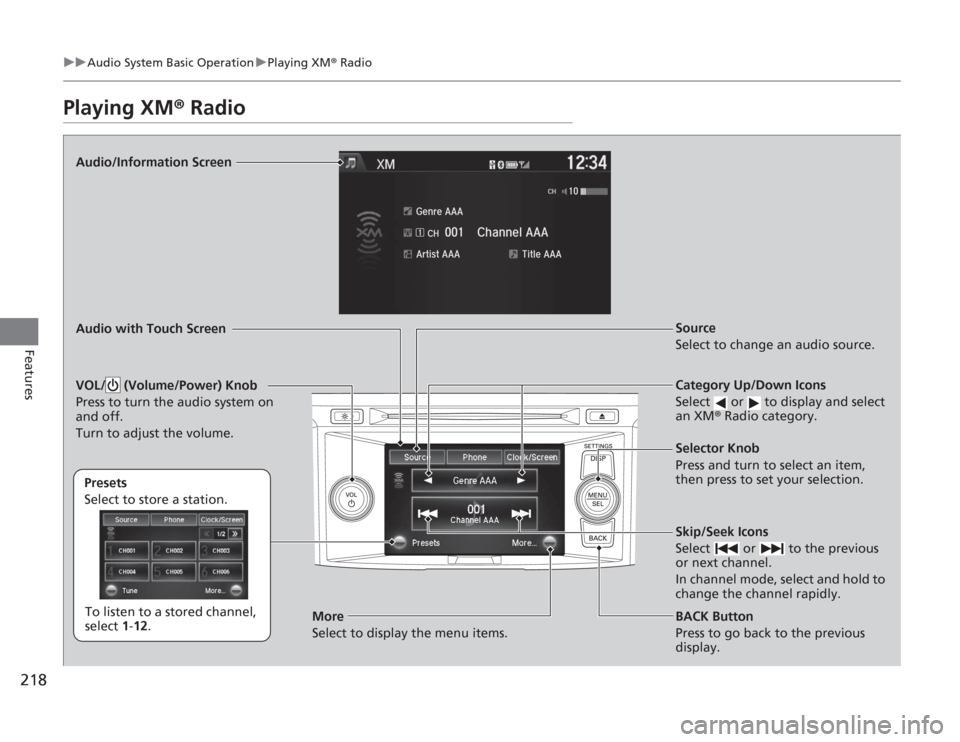This screenshot has width=960, height=742.
Task: Click the "Audio/Information Screen" label
Action: (154, 162)
